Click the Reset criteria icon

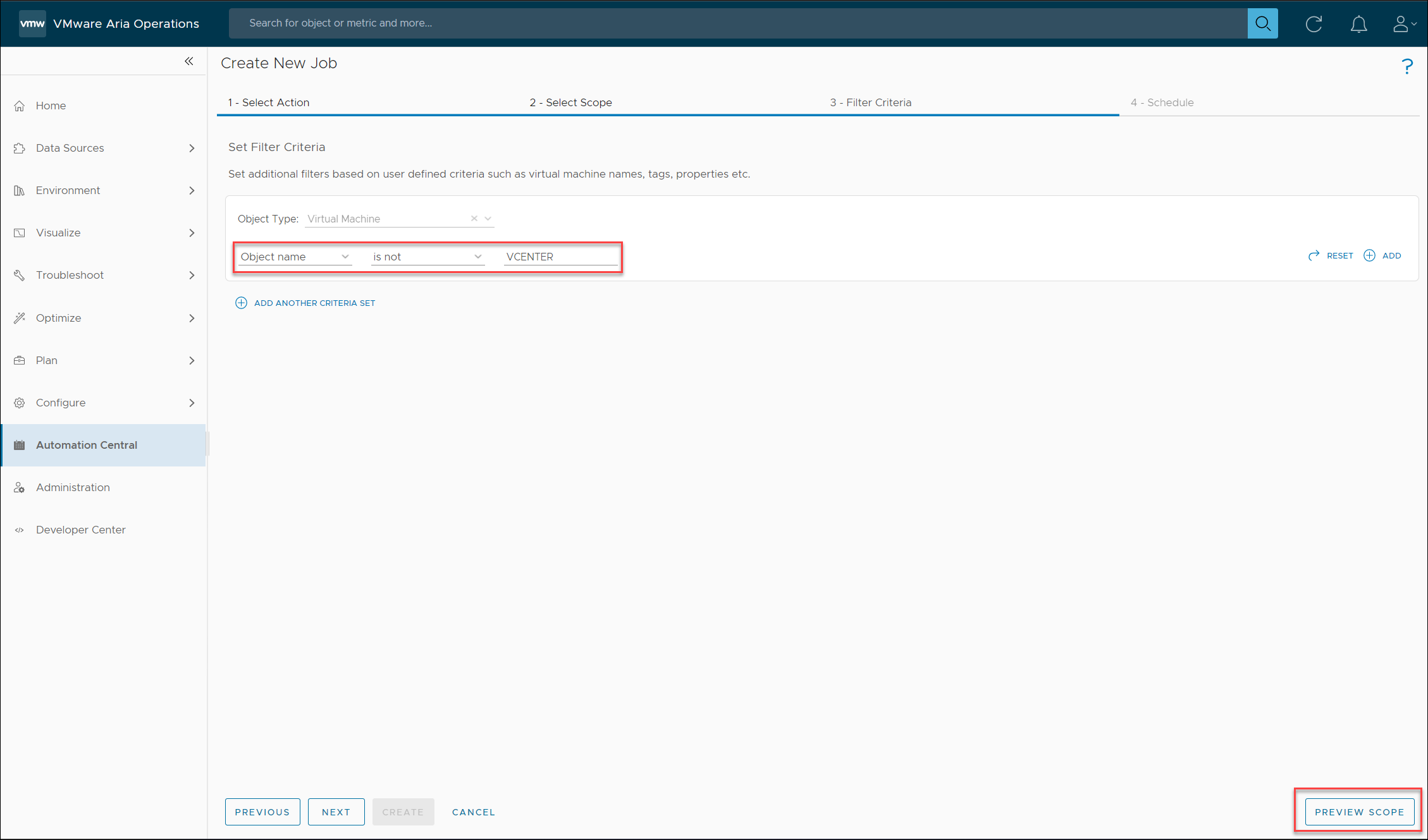(1314, 255)
